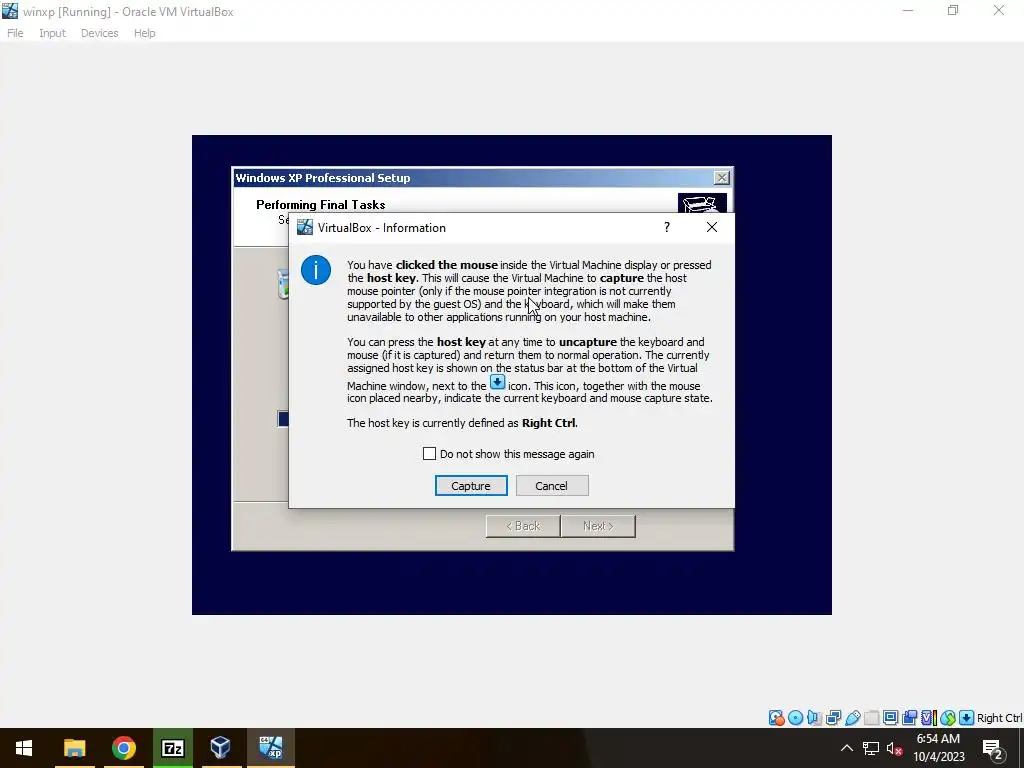Open File Explorer from the taskbar
This screenshot has height=768, width=1024.
tap(74, 748)
